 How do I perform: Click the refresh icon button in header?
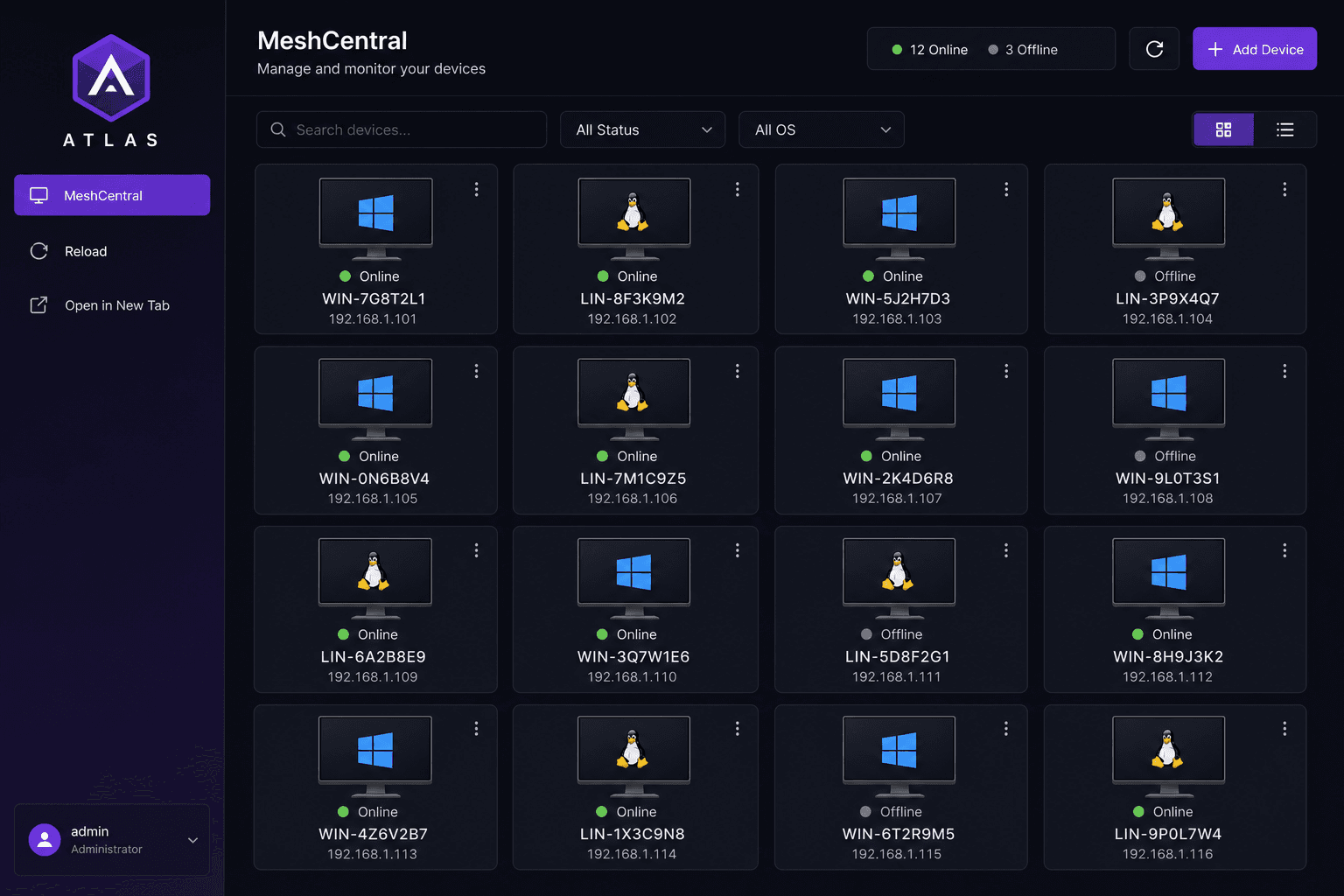[1154, 49]
